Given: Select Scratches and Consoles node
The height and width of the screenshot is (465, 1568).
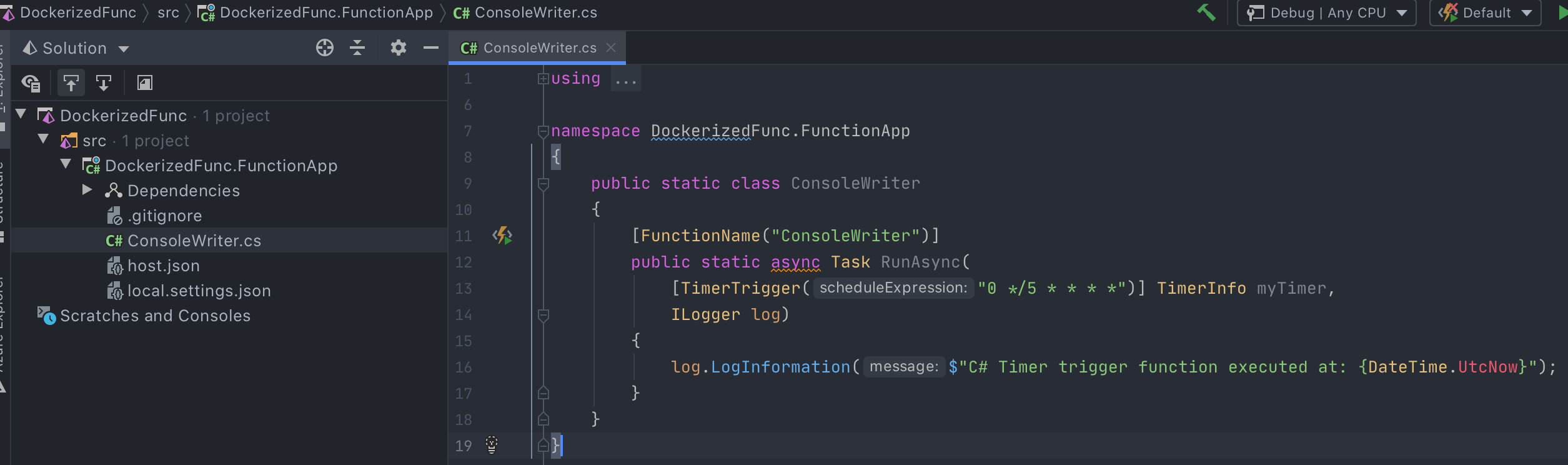Looking at the screenshot, I should click(155, 316).
